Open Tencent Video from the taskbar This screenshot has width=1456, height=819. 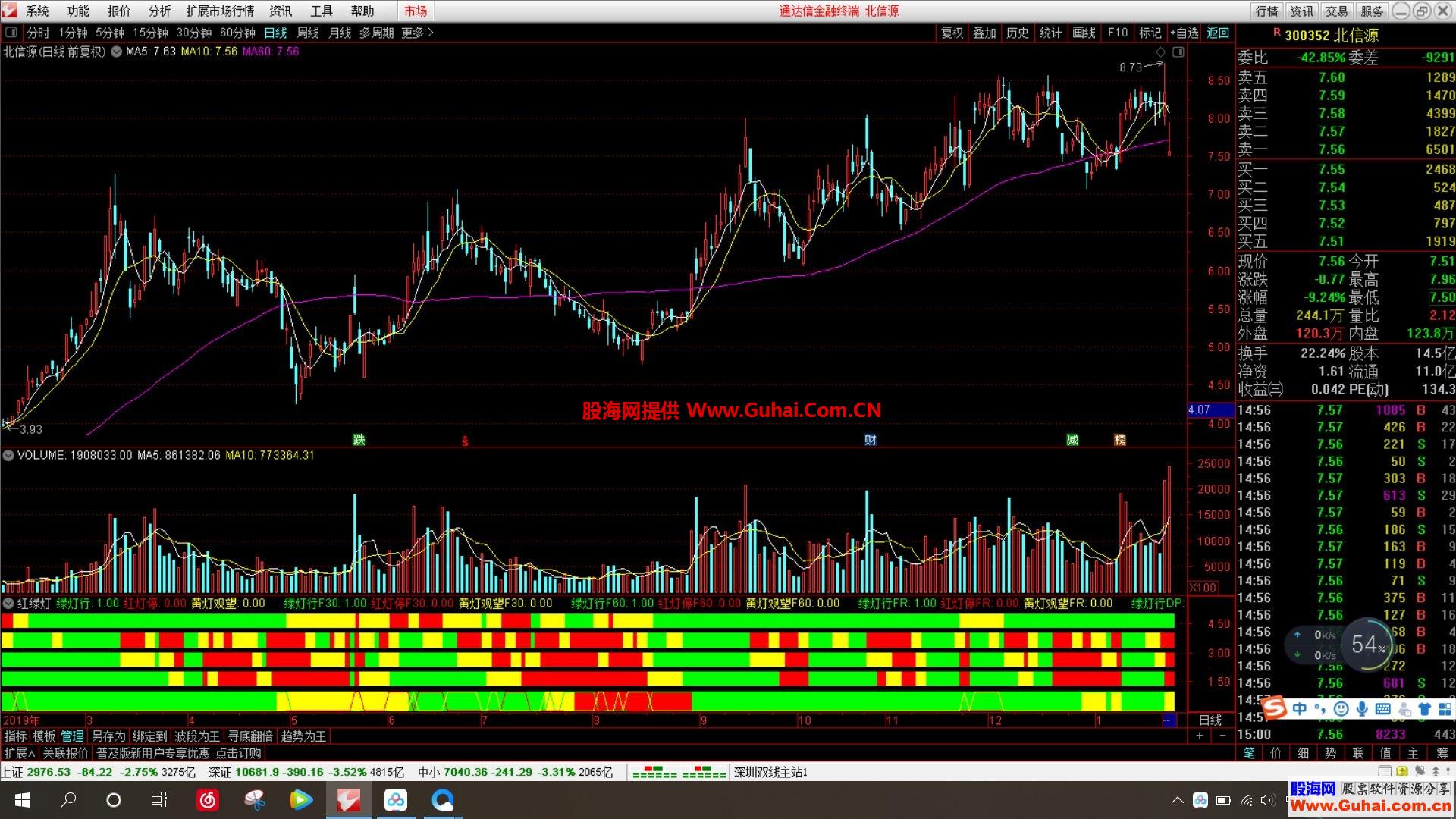[x=301, y=800]
